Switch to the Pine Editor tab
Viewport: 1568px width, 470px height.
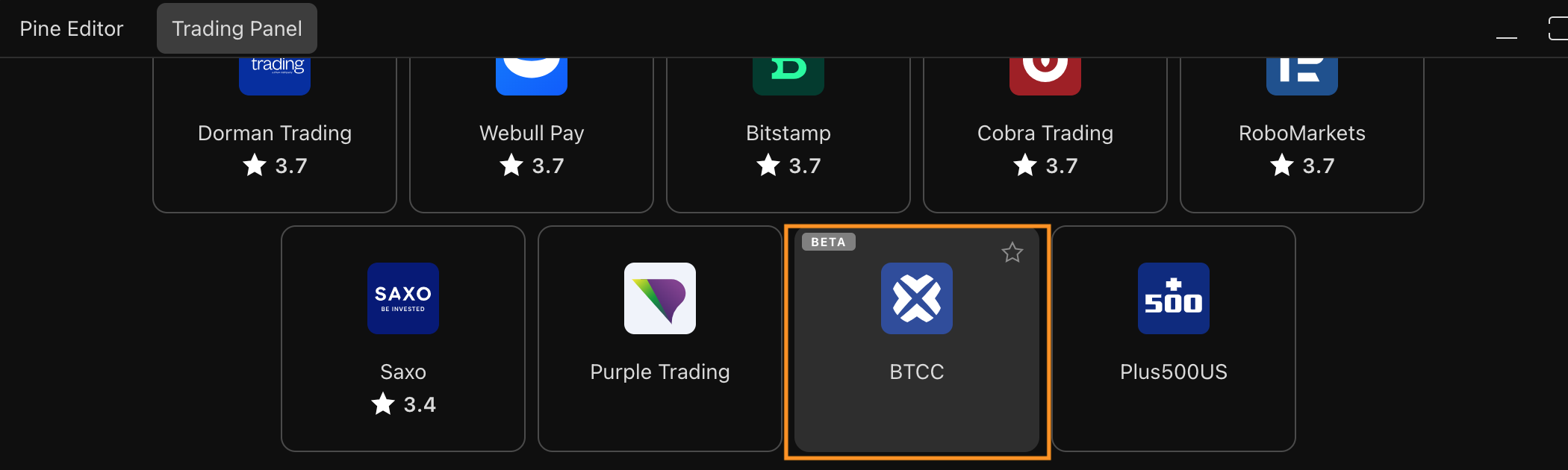(x=72, y=28)
